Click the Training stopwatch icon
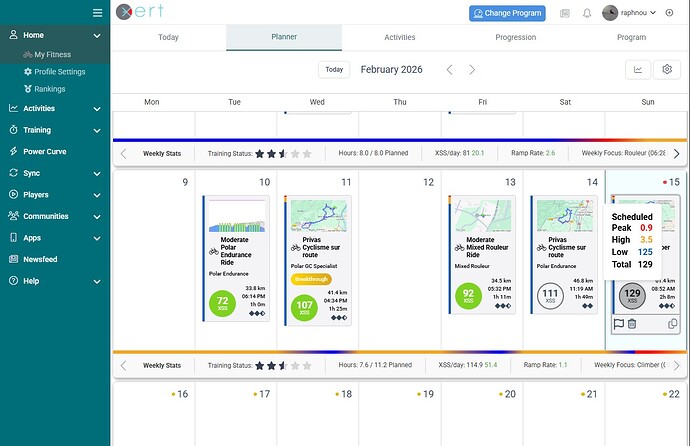Image resolution: width=690 pixels, height=446 pixels. coord(14,130)
